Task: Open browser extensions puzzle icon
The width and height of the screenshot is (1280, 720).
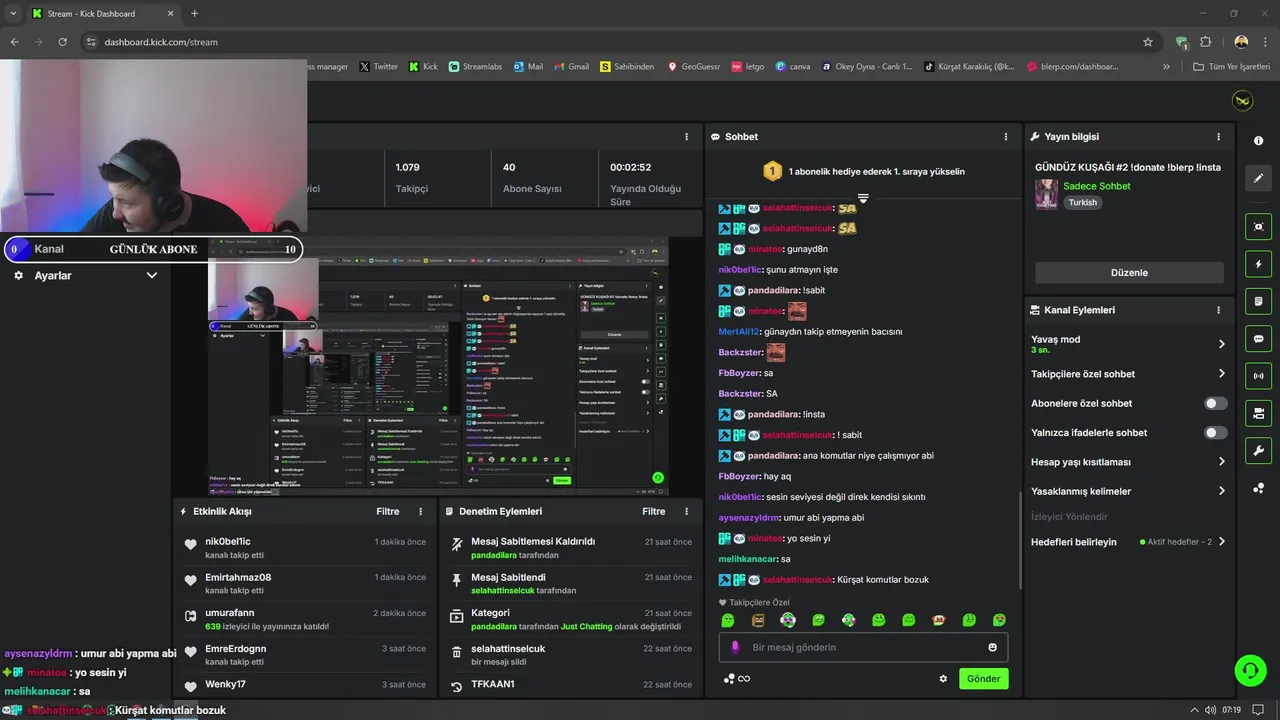Action: point(1205,42)
